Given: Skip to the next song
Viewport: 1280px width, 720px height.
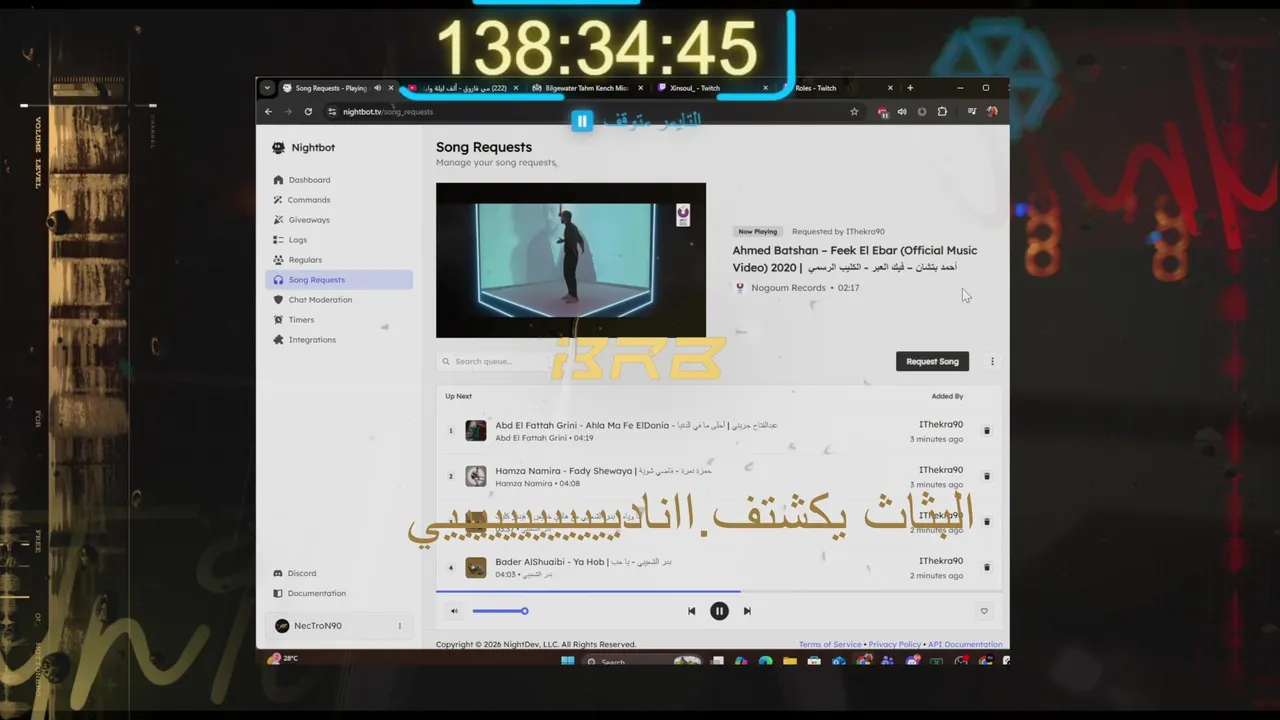Looking at the screenshot, I should [747, 611].
